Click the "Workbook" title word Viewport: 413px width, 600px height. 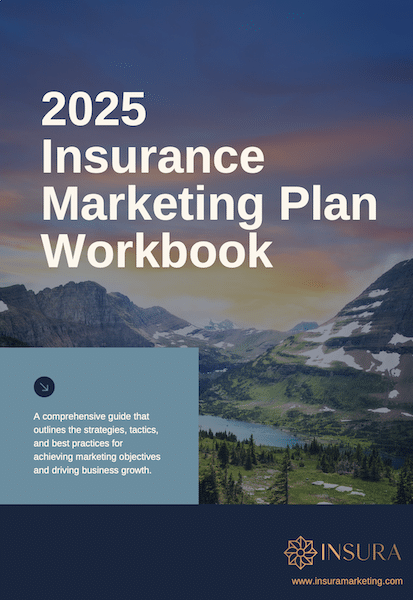pos(157,251)
